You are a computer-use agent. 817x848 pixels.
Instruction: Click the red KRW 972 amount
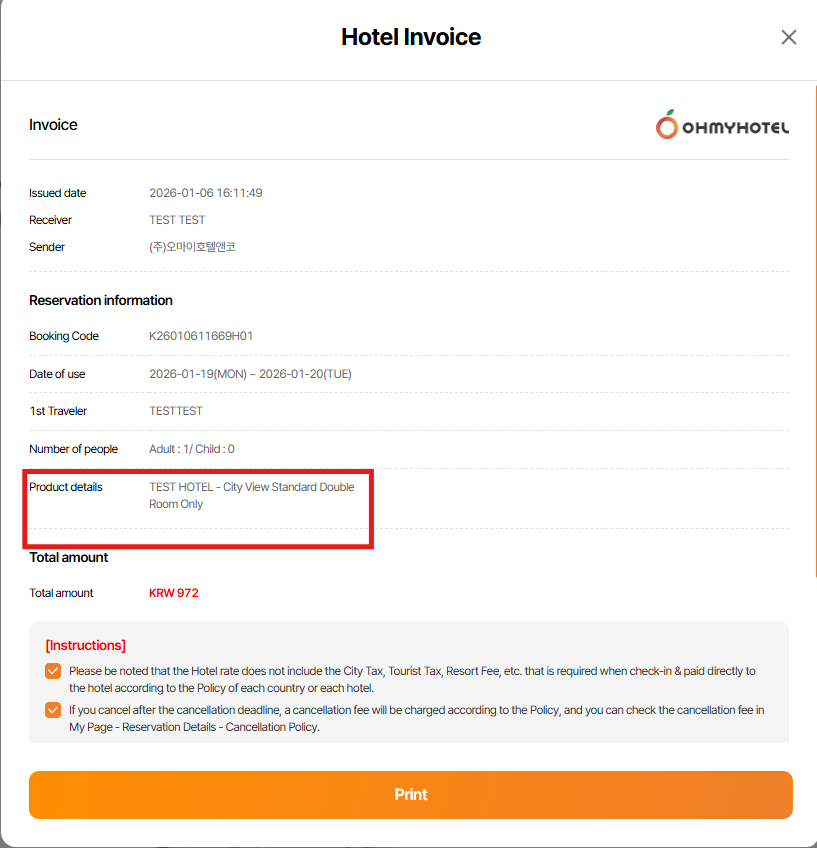(174, 593)
